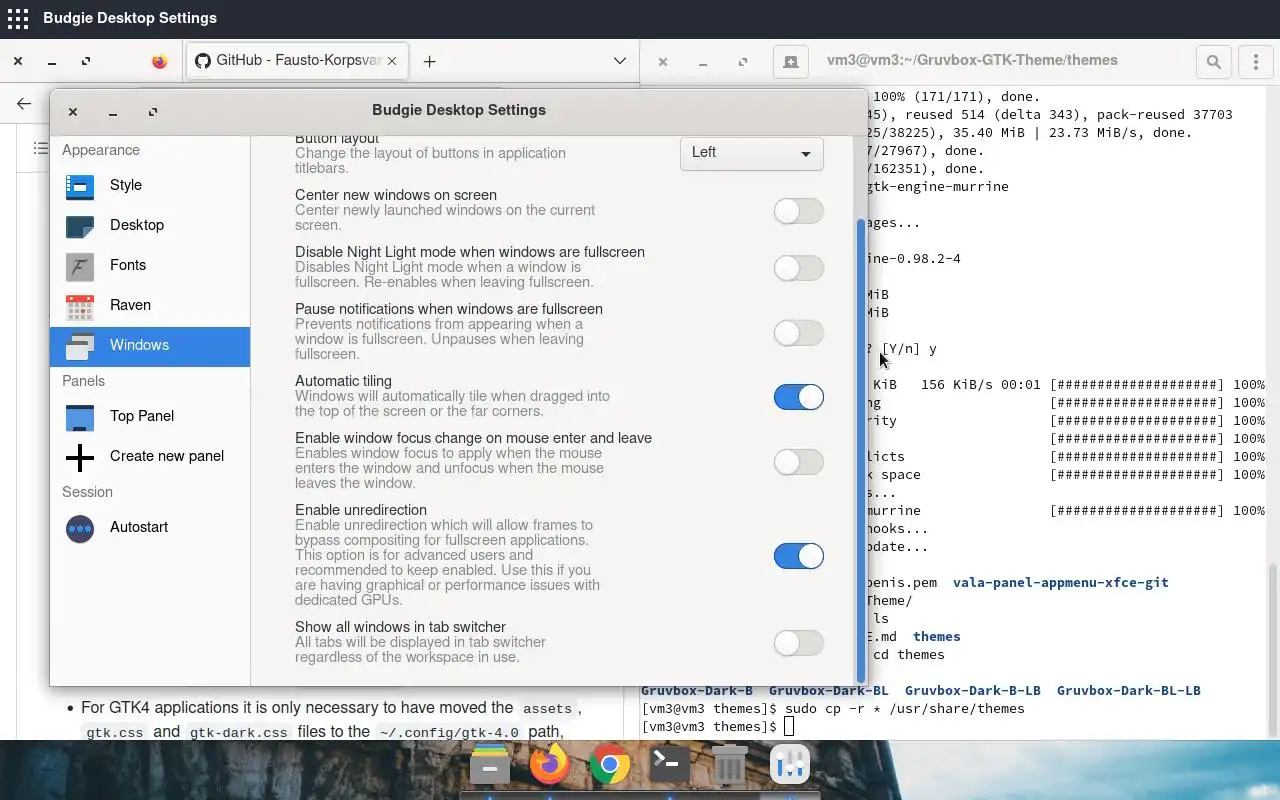Viewport: 1280px width, 800px height.
Task: Click the 'Appearance' sidebar heading
Action: pos(101,150)
